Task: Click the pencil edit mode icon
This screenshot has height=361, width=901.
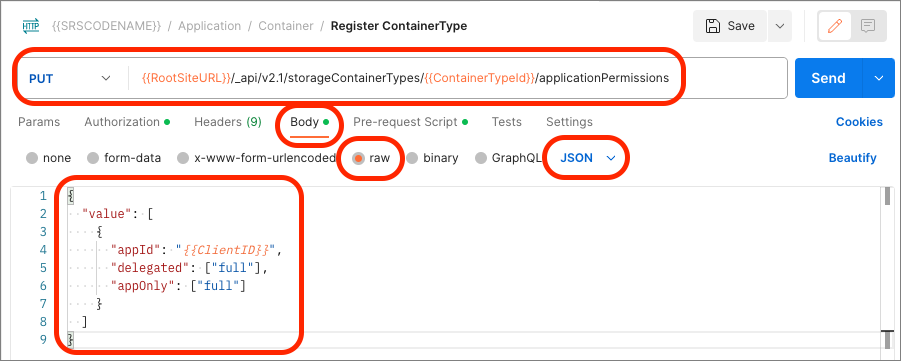Action: 835,26
